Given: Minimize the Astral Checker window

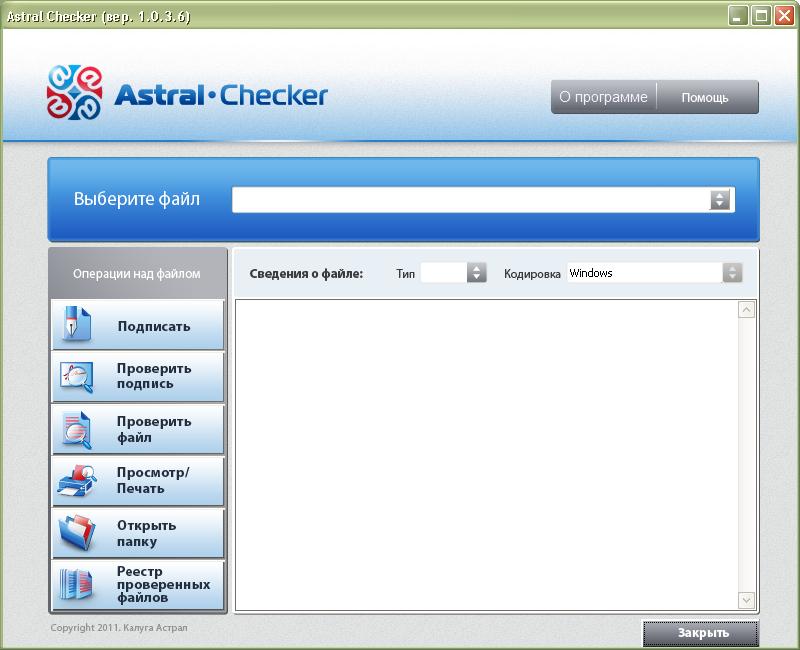Looking at the screenshot, I should pos(737,16).
